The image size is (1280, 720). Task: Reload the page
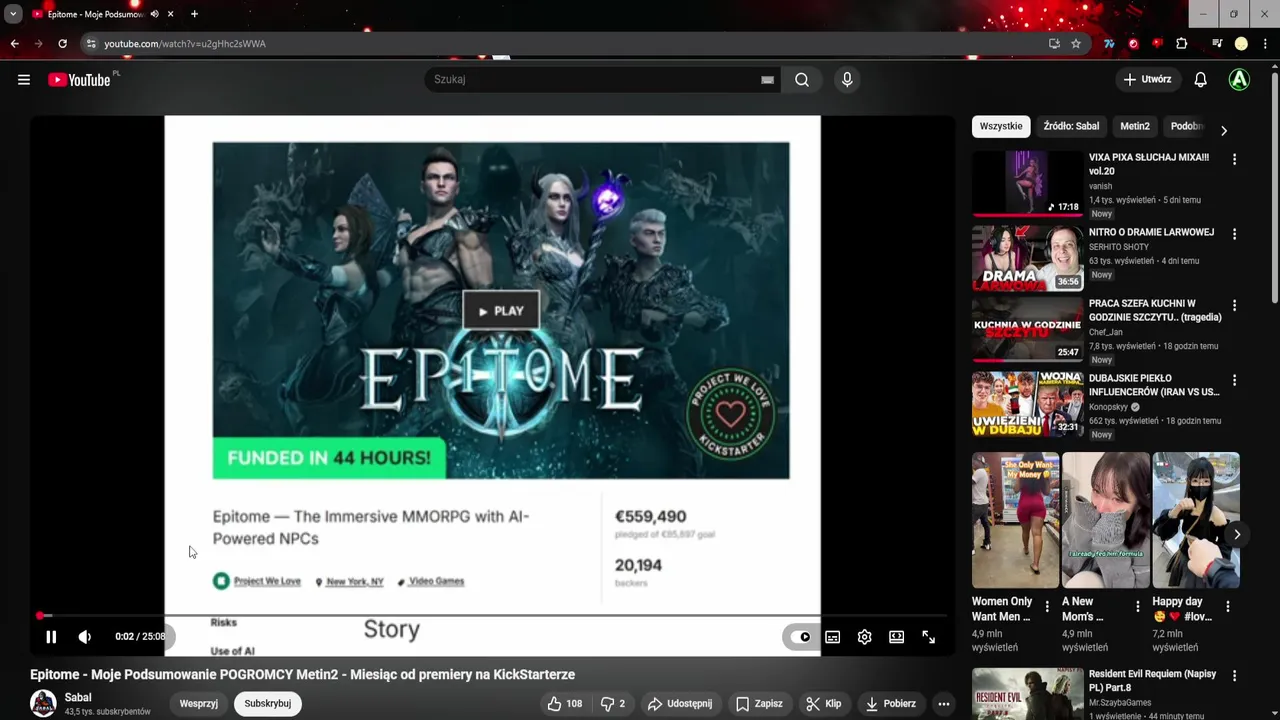[62, 44]
